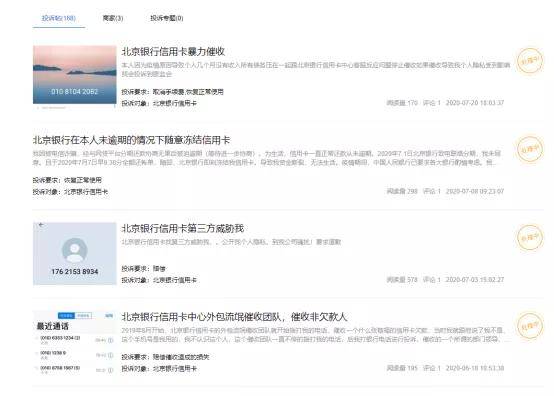Screen dimensions: 554x396
Task: Click status stamp on 外包流氓催收团队 complaint
Action: point(530,326)
